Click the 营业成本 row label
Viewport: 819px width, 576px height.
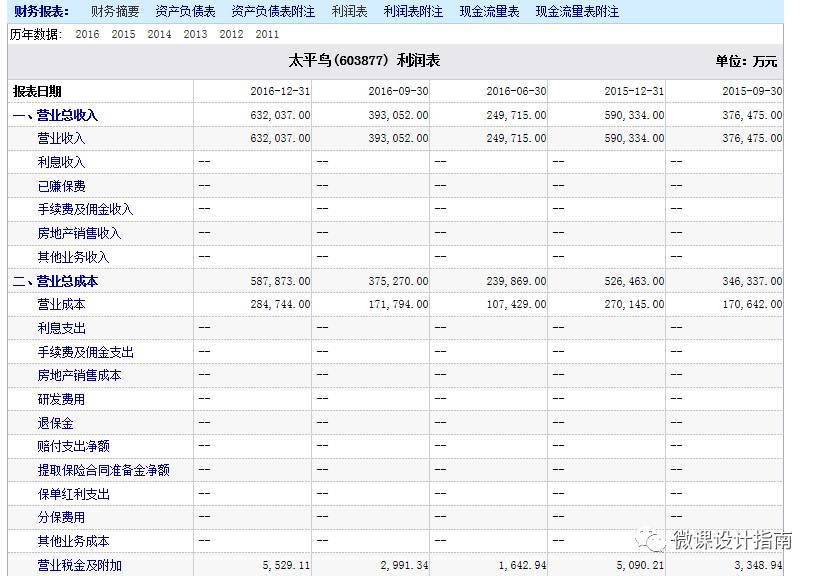61,304
